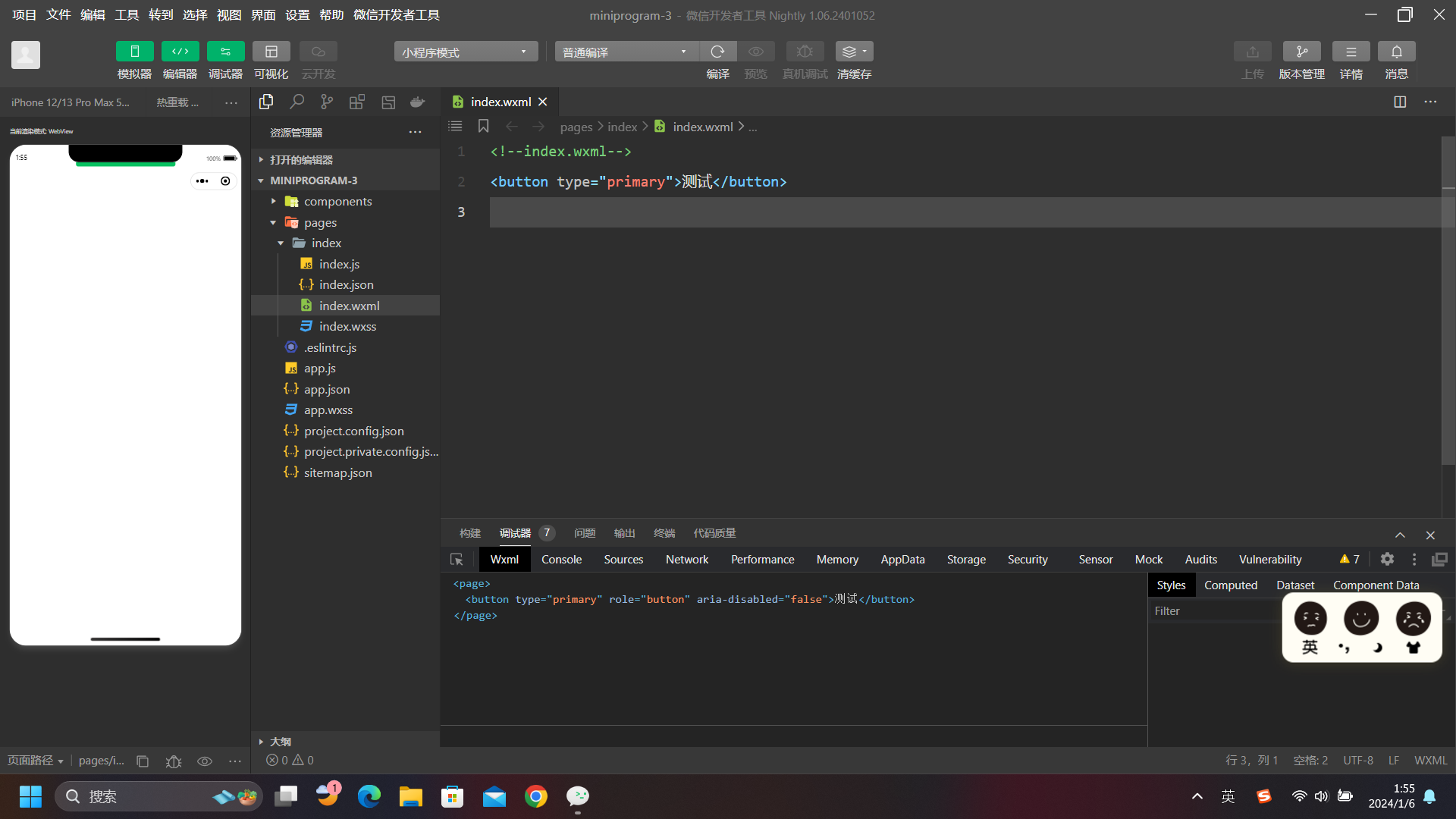Click the search icon in sidebar
This screenshot has width=1456, height=819.
297,102
